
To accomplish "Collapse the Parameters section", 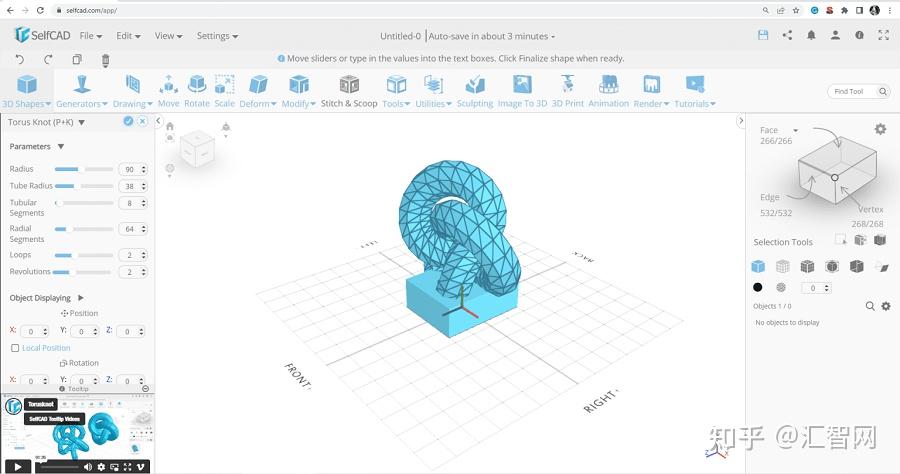I will (x=61, y=146).
